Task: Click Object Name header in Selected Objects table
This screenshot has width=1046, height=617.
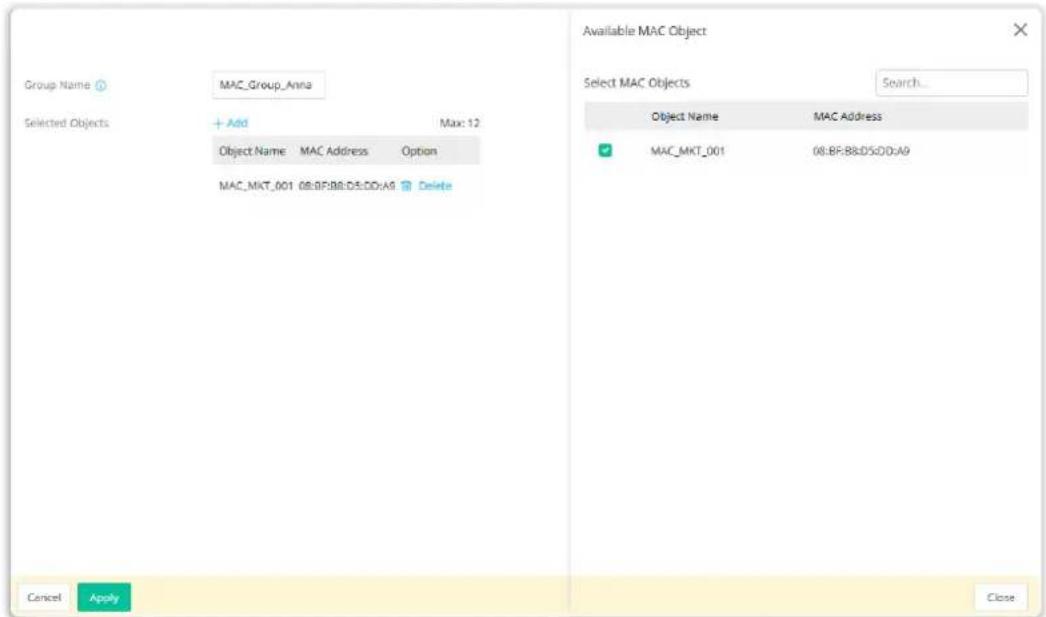Action: click(252, 151)
